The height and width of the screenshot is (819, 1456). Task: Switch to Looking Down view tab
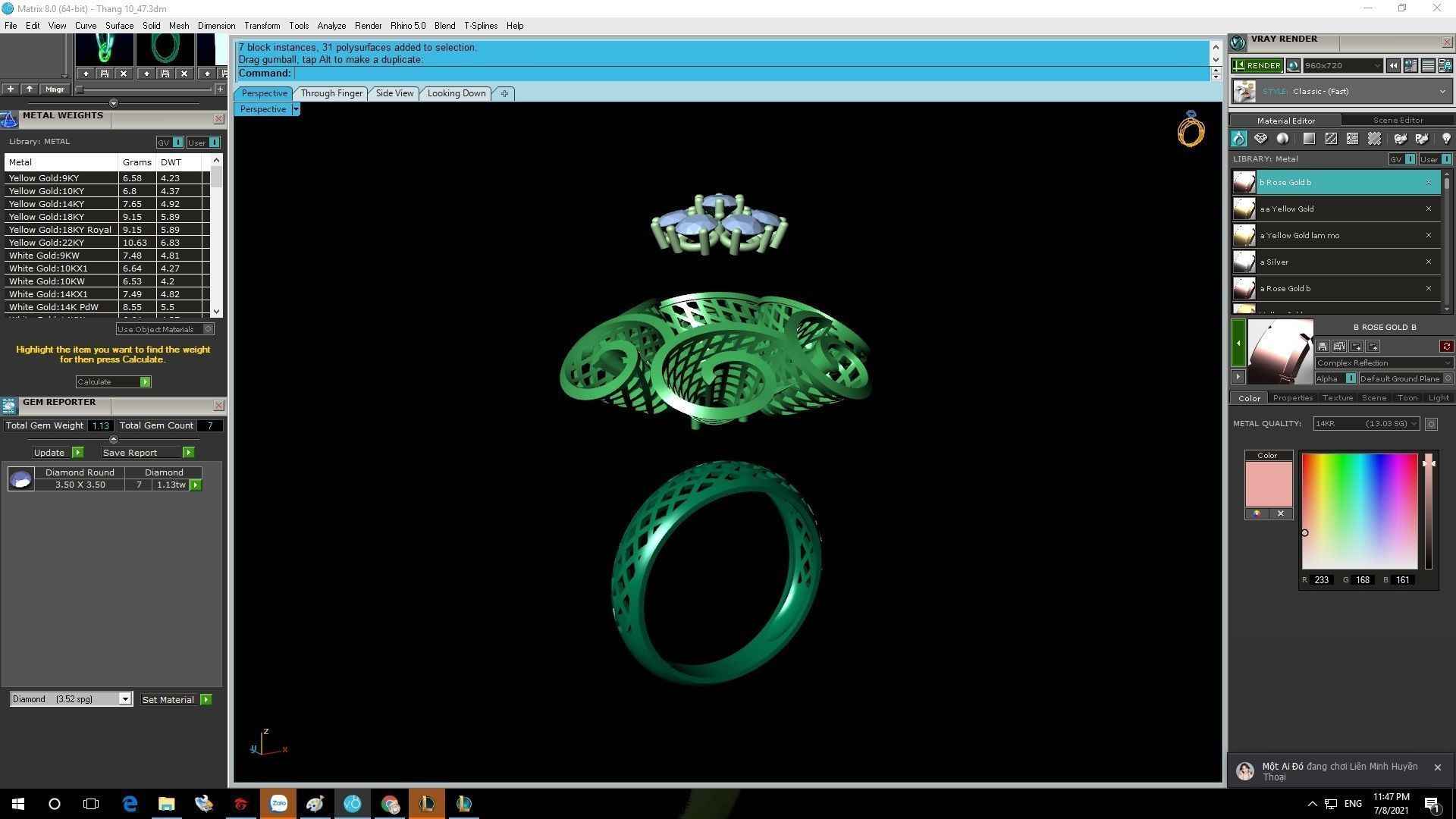coord(457,93)
